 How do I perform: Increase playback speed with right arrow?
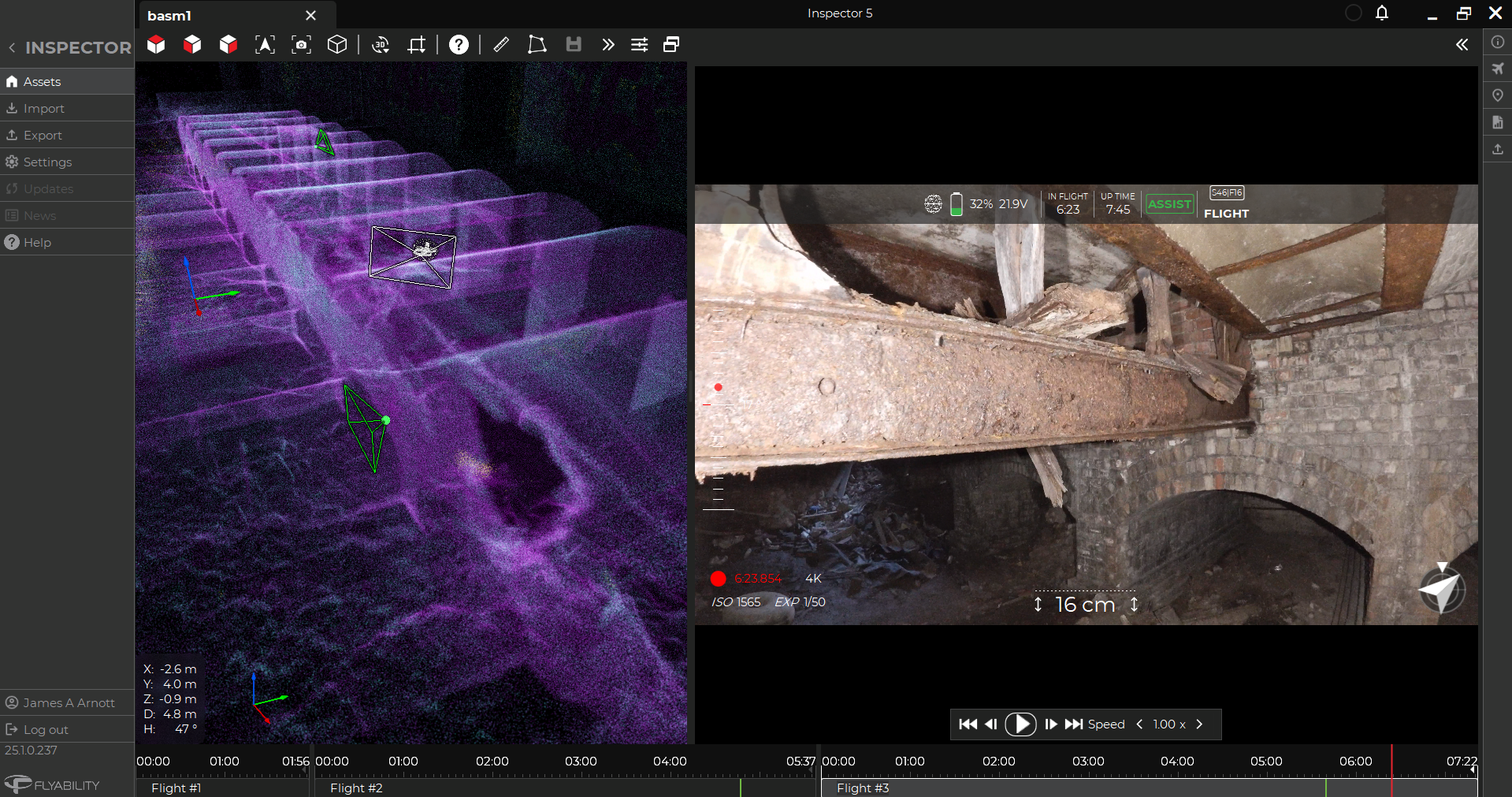[1199, 724]
